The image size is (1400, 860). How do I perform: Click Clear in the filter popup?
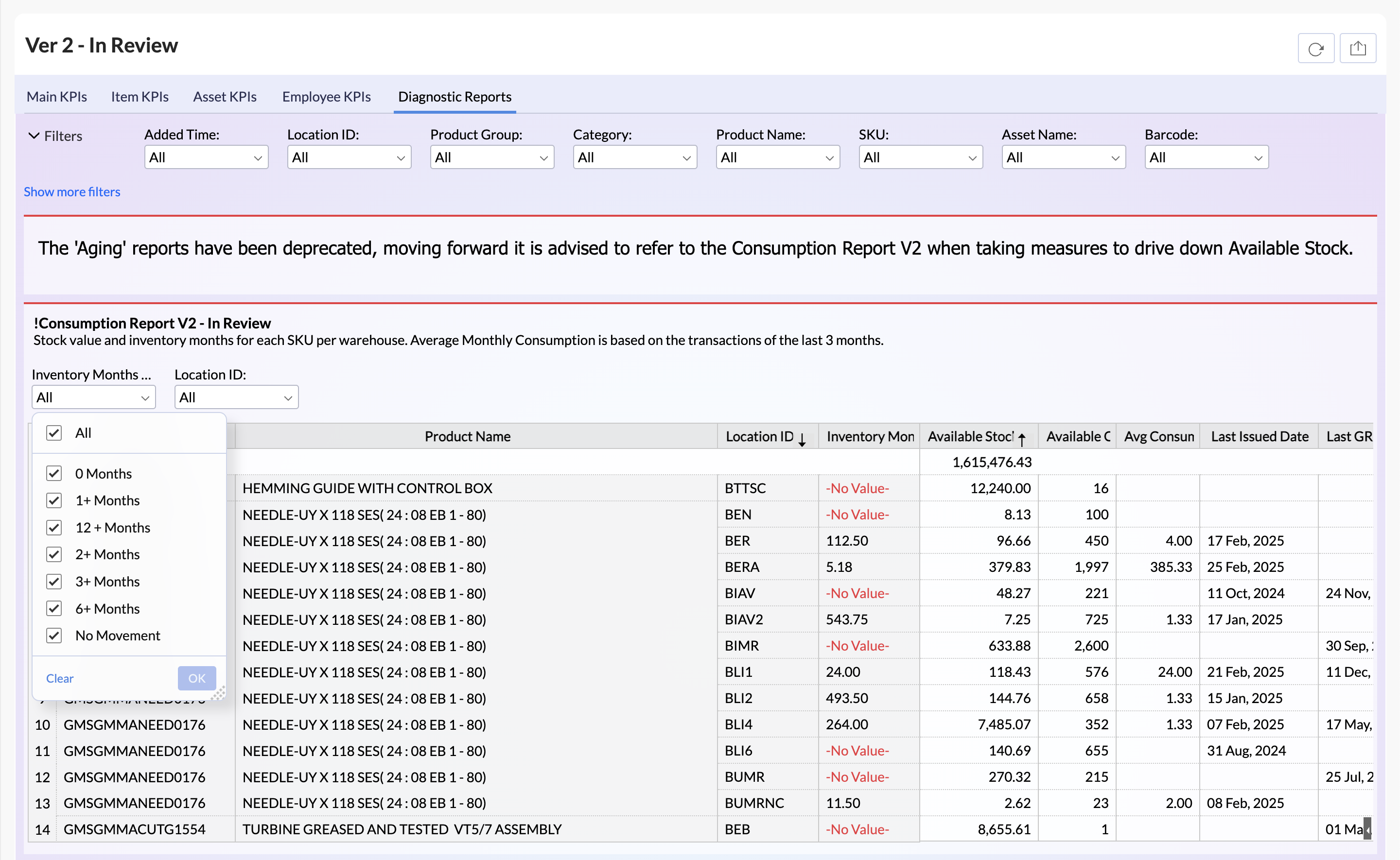60,678
